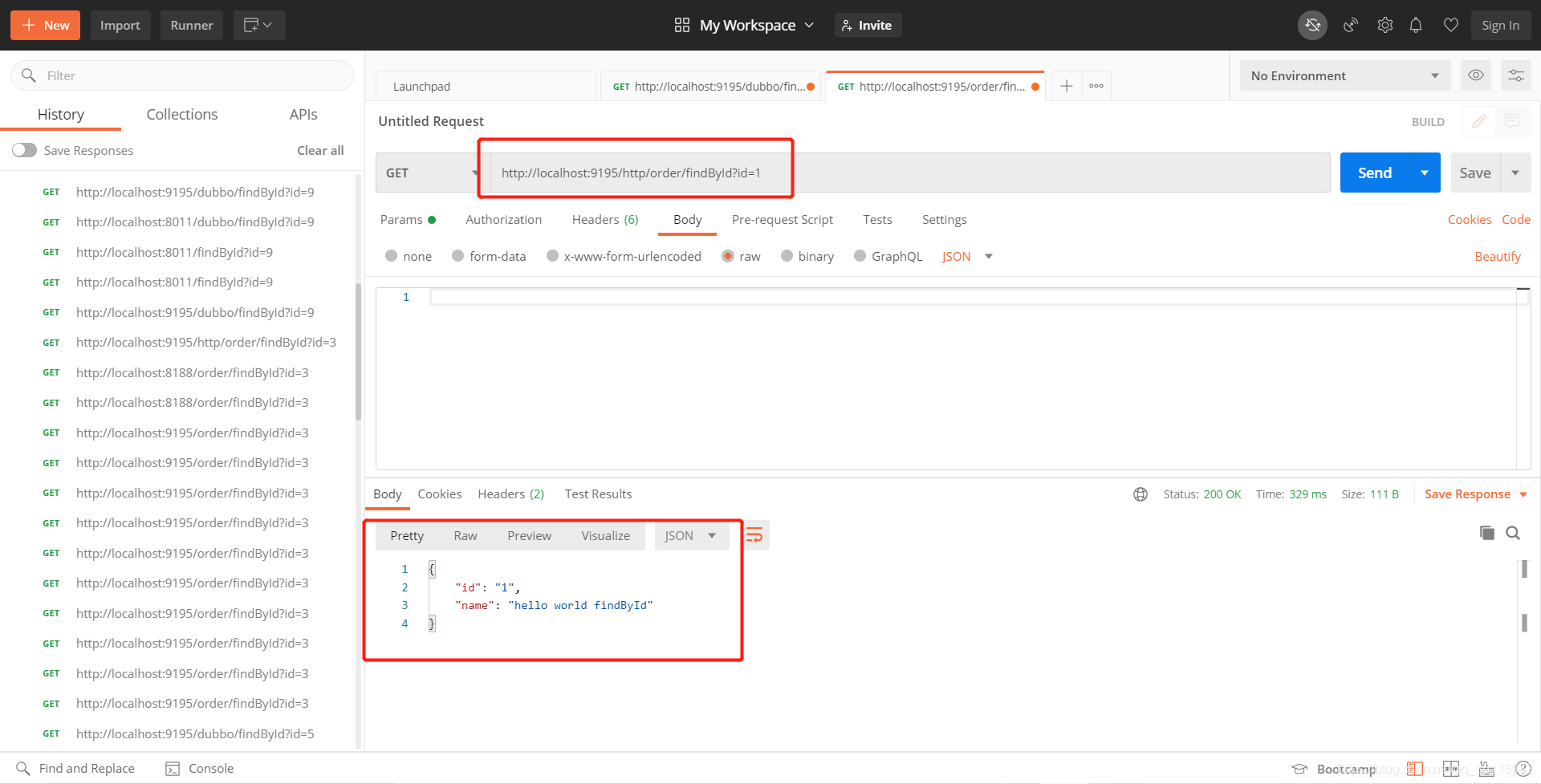Open the comments icon beside BUILD

pyautogui.click(x=1512, y=121)
